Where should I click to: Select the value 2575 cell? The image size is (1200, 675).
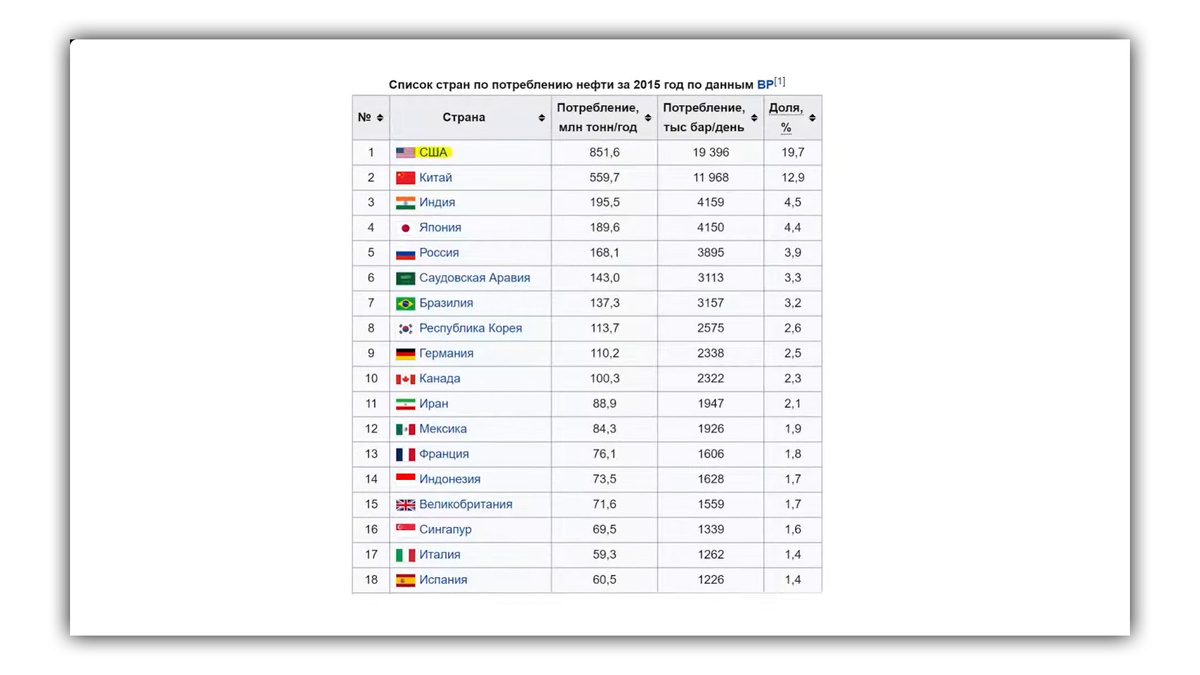[x=711, y=328]
